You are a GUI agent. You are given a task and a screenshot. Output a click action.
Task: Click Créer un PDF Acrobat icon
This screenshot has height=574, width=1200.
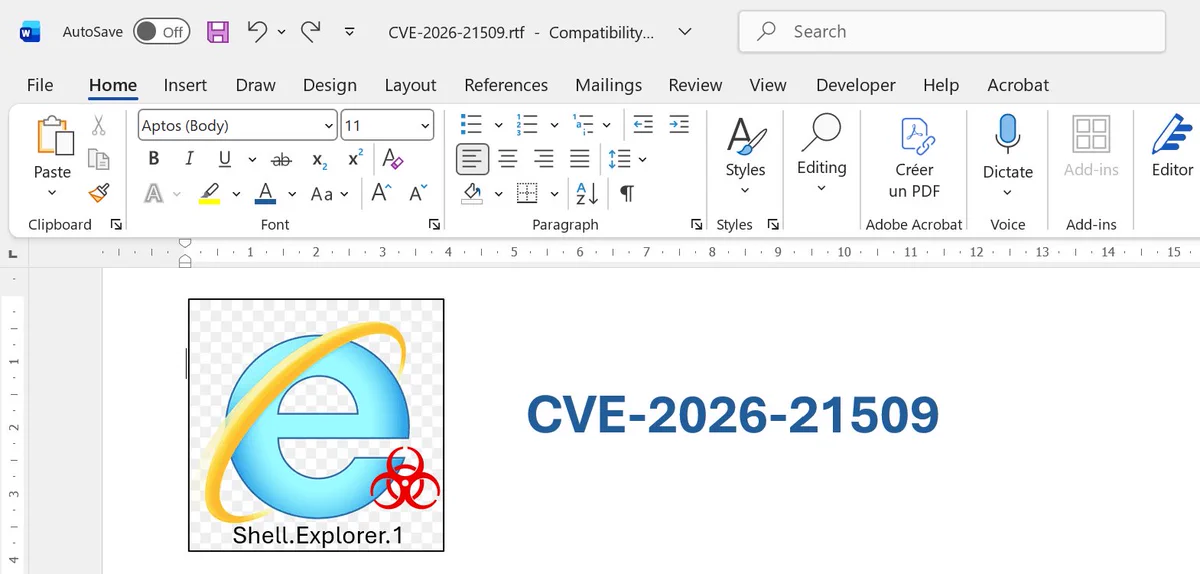915,137
